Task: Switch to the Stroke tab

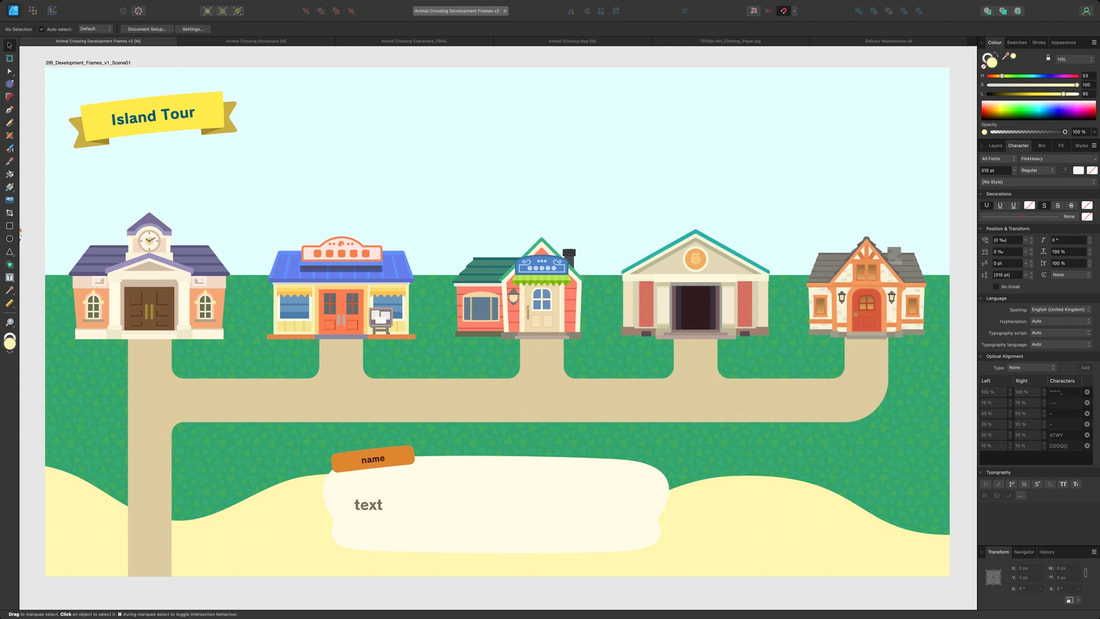Action: [x=1039, y=42]
